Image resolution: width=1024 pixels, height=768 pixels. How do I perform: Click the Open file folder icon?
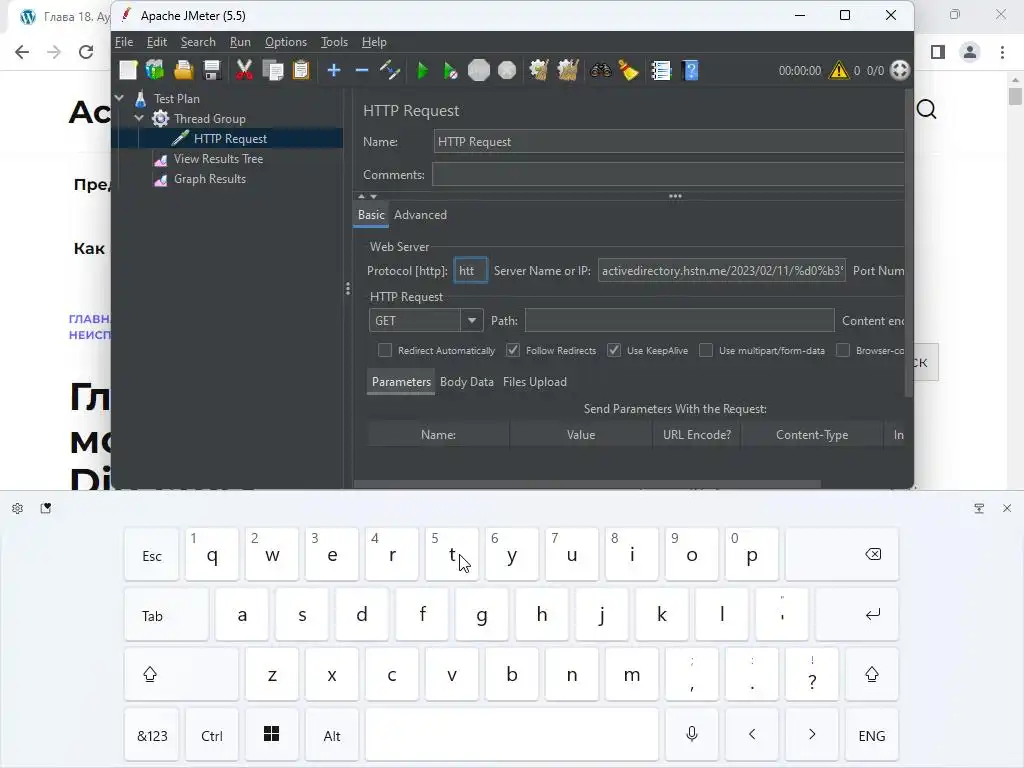point(184,70)
